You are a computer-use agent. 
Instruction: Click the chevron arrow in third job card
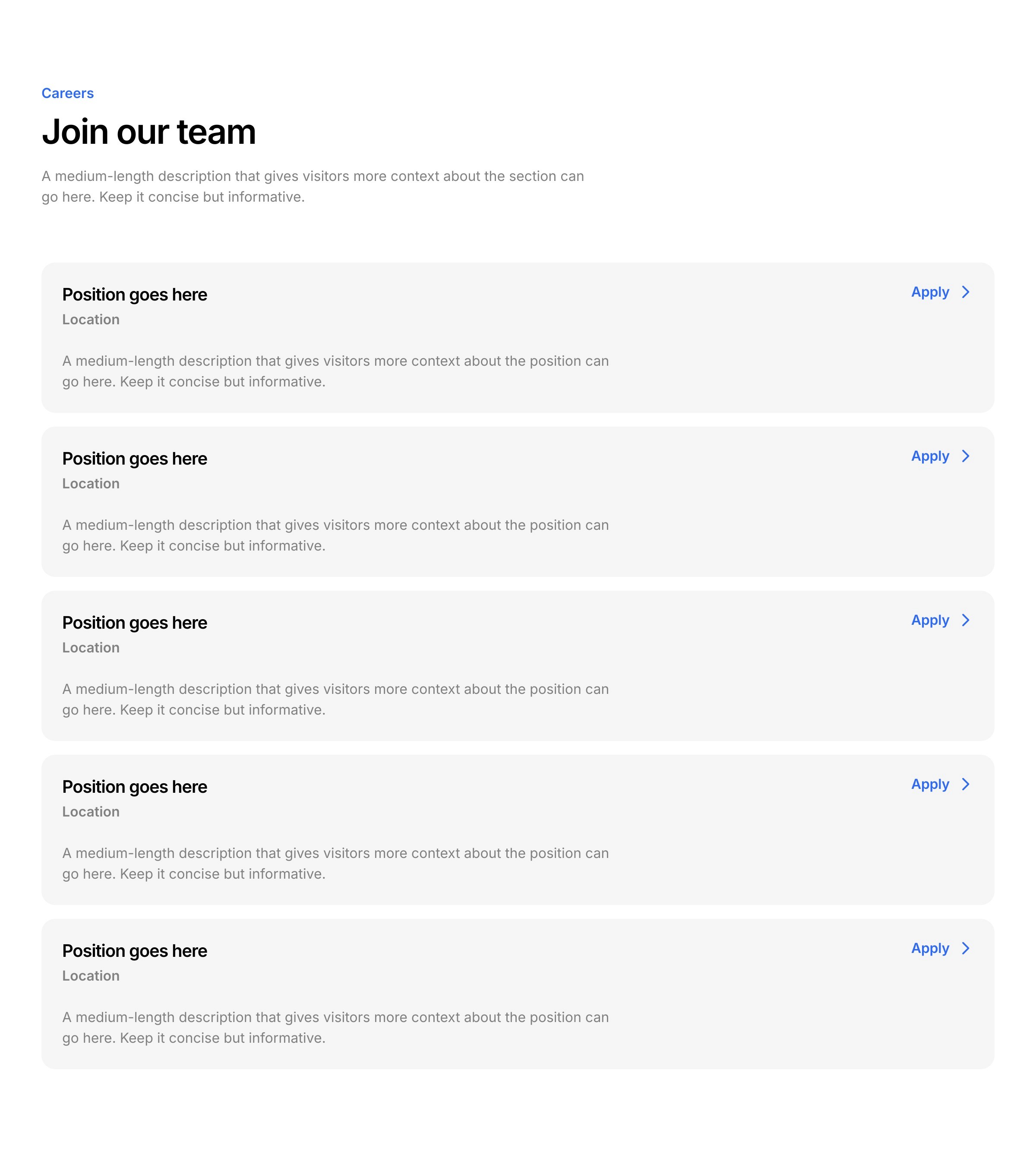click(965, 620)
